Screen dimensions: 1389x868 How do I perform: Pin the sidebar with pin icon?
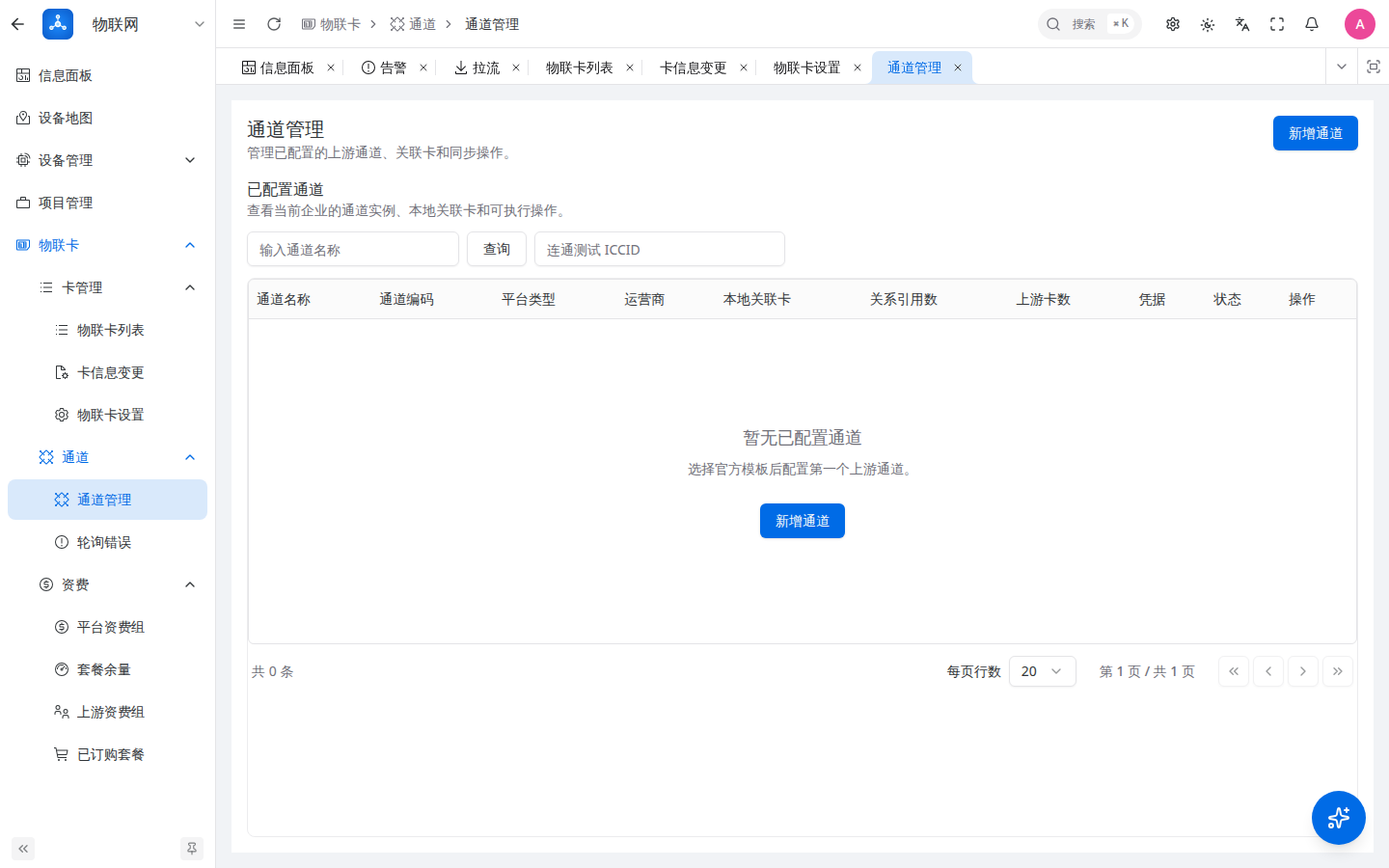click(x=192, y=849)
